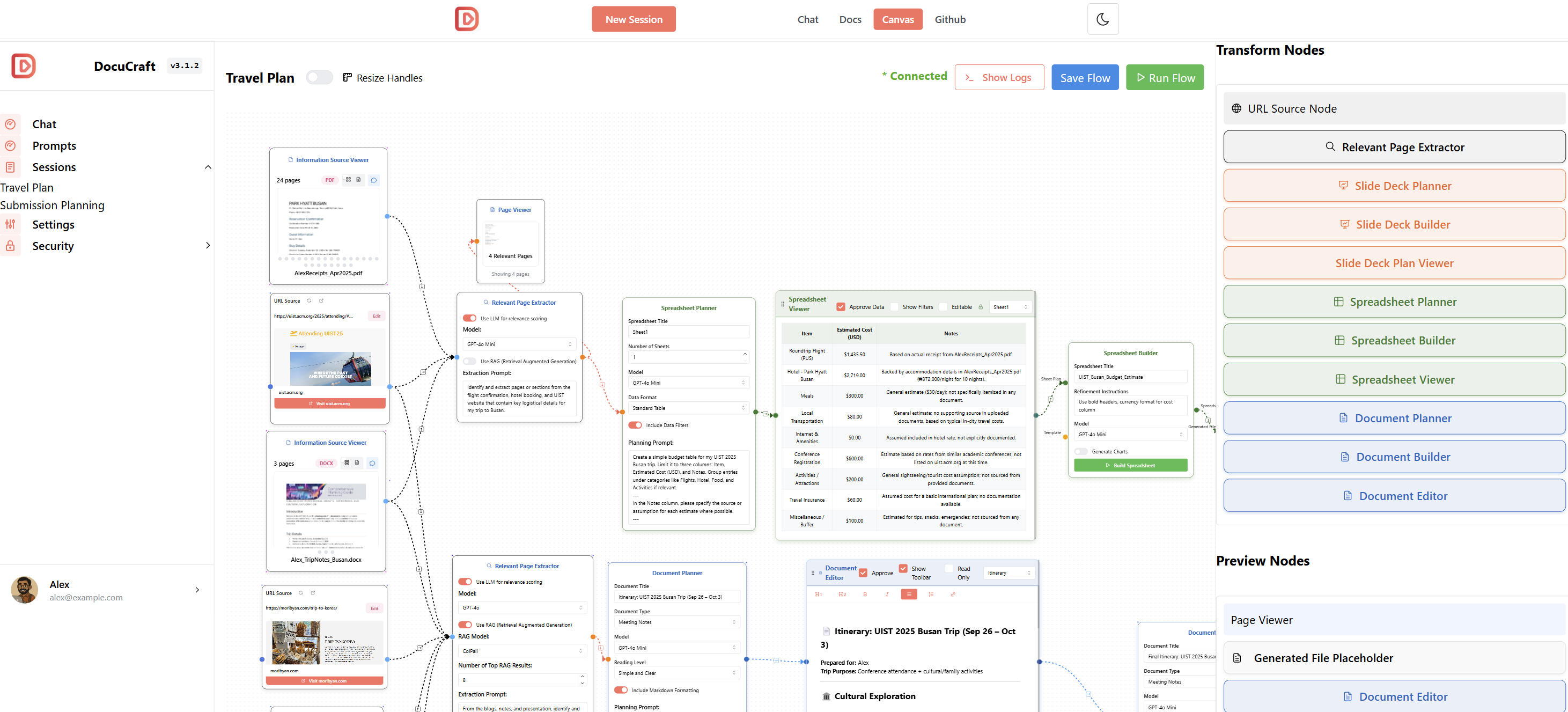Click the Run Flow button
This screenshot has width=1568, height=712.
click(x=1165, y=77)
